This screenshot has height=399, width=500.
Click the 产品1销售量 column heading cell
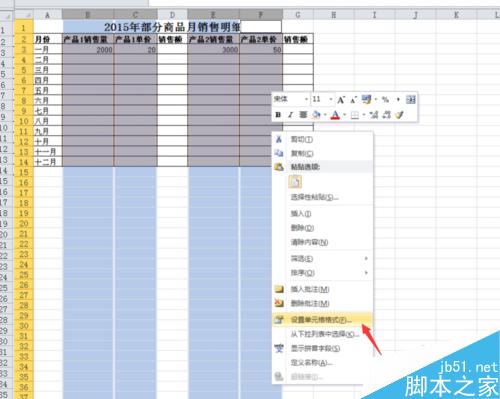pos(88,39)
